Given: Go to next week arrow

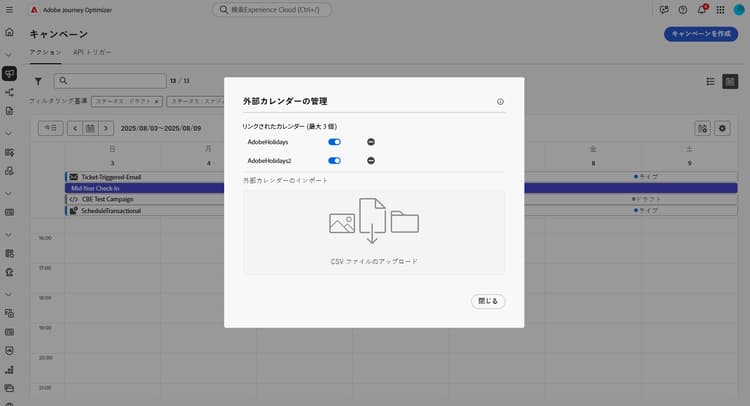Looking at the screenshot, I should pos(106,128).
